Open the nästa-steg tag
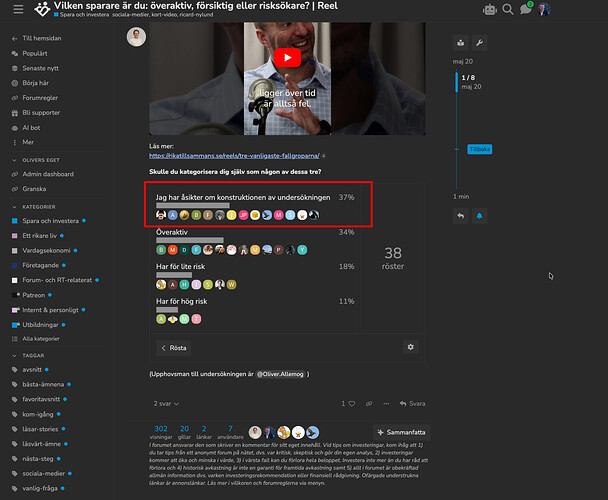Screen dimensions: 608x500 pos(38,458)
